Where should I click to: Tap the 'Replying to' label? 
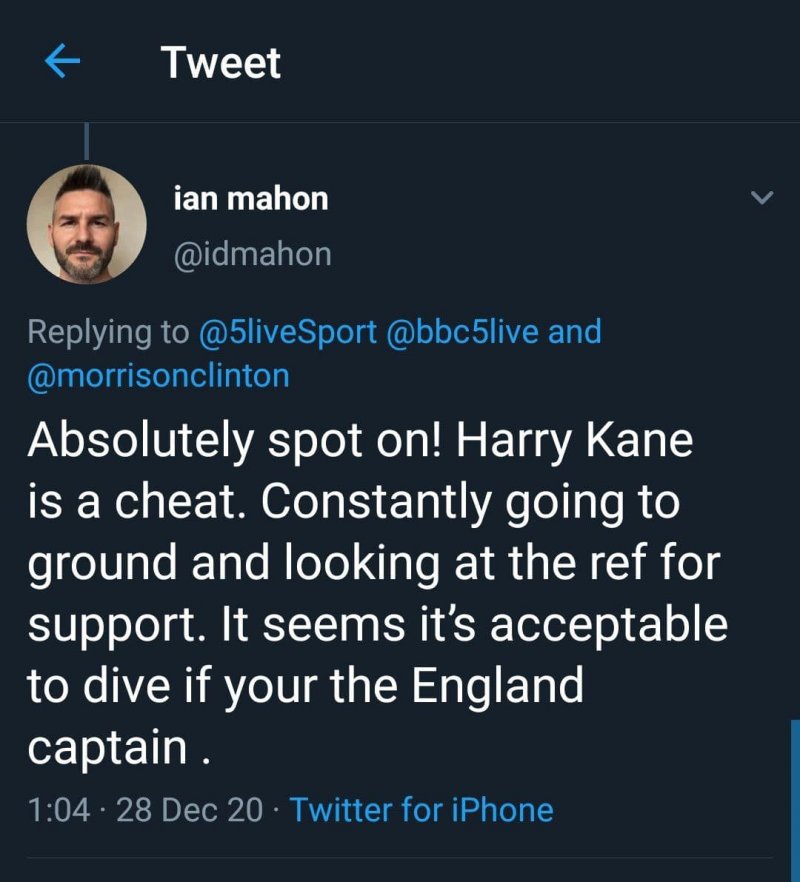108,332
